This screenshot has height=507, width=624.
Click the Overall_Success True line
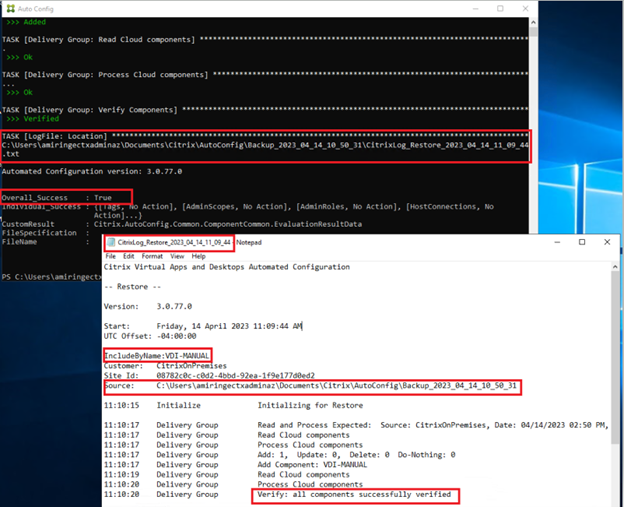click(57, 197)
